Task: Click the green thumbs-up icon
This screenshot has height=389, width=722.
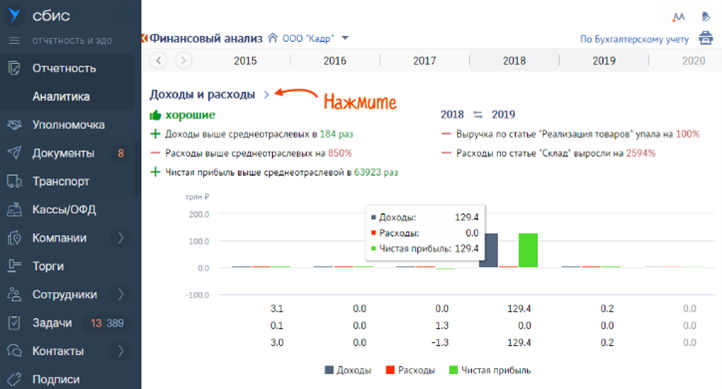Action: click(x=155, y=115)
